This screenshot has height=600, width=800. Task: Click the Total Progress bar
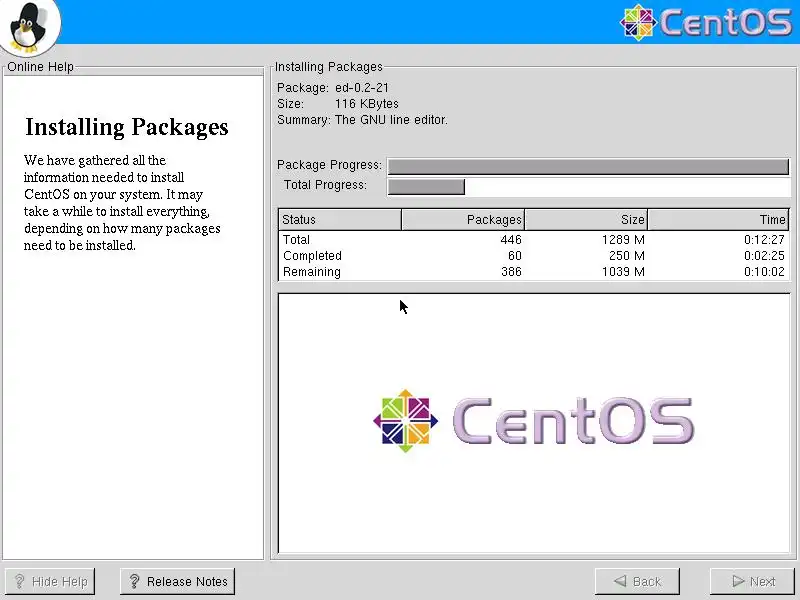point(588,187)
